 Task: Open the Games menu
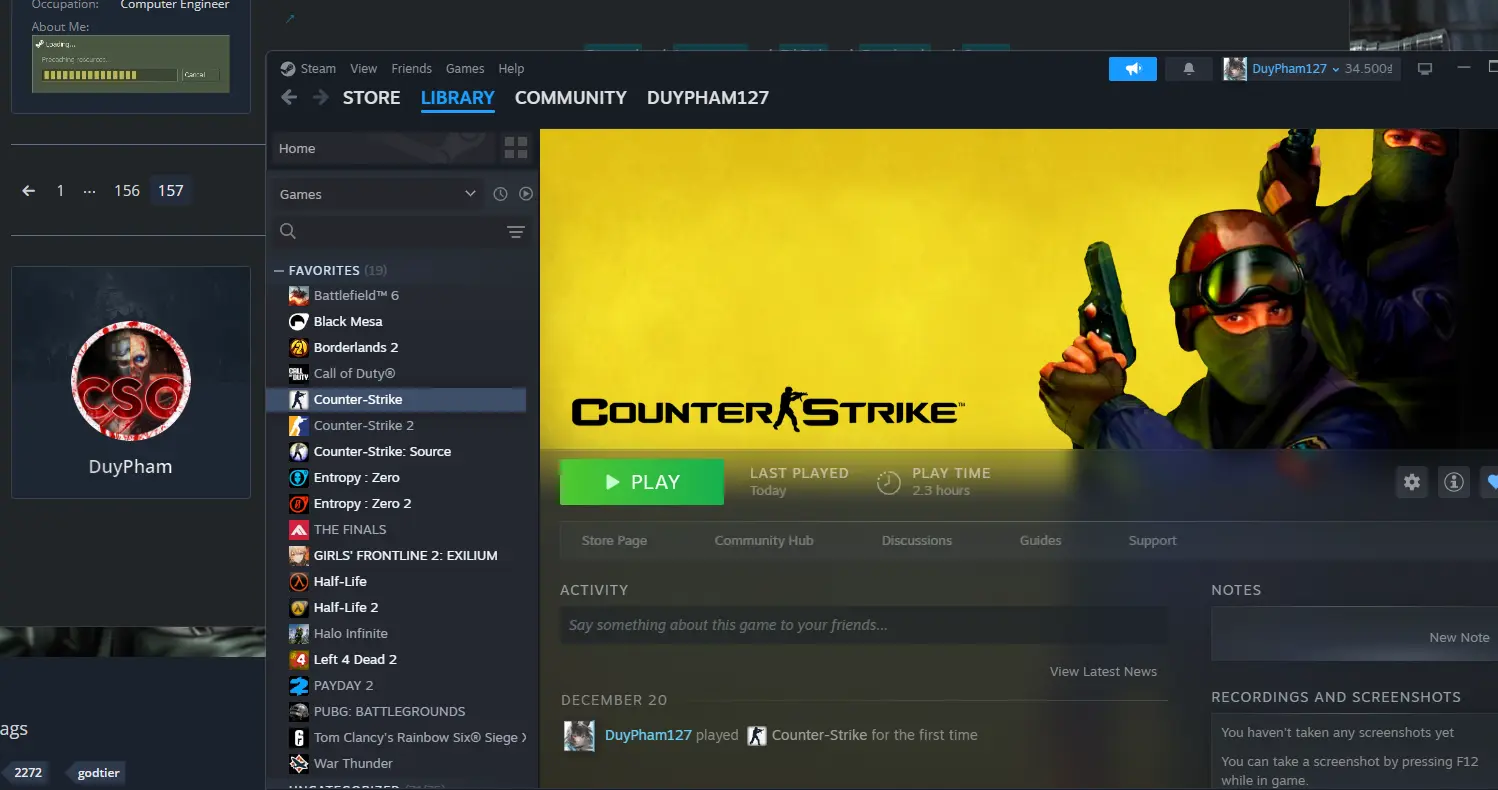[465, 69]
